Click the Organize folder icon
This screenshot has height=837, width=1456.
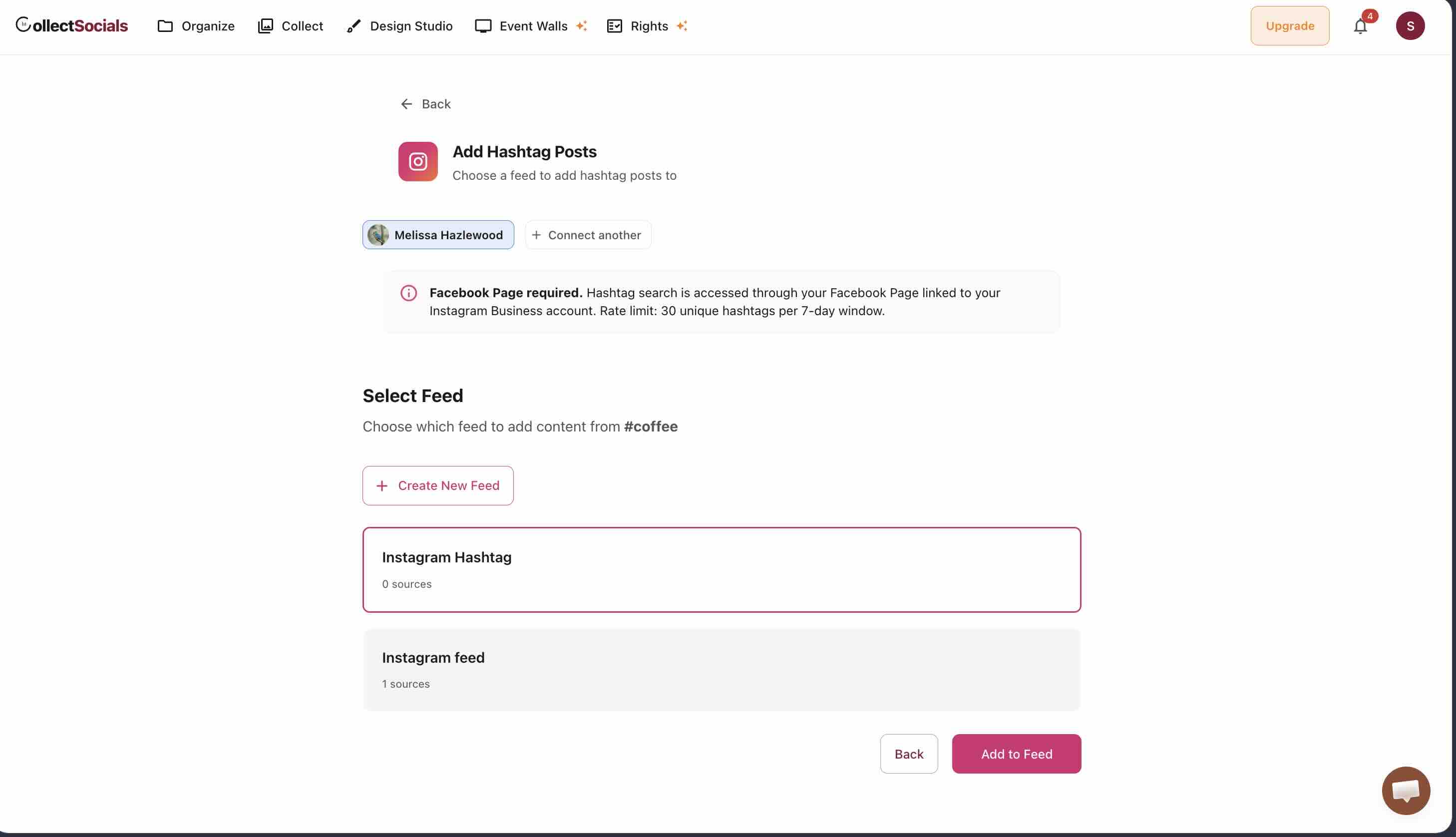point(165,26)
